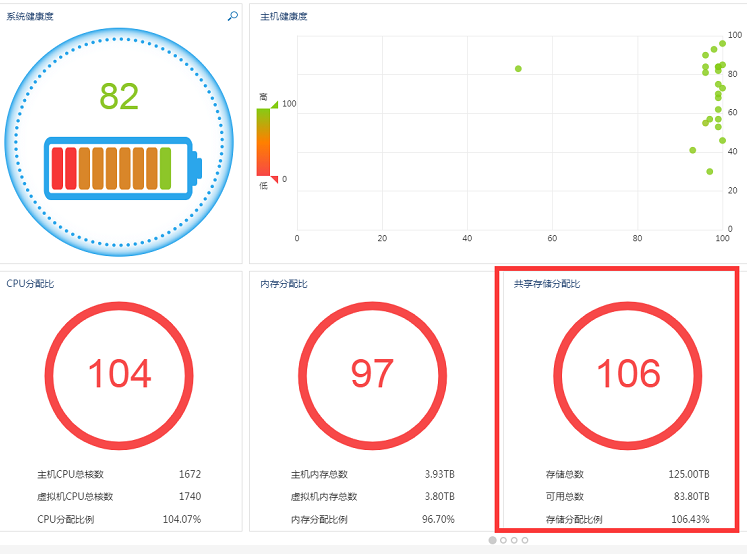The height and width of the screenshot is (554, 747).
Task: Click the CPU分配比例 104.07% value
Action: coord(182,519)
